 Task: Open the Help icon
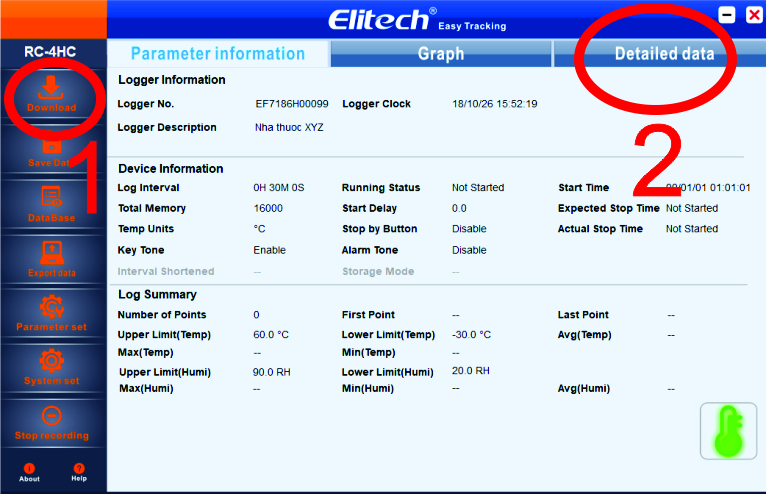79,469
